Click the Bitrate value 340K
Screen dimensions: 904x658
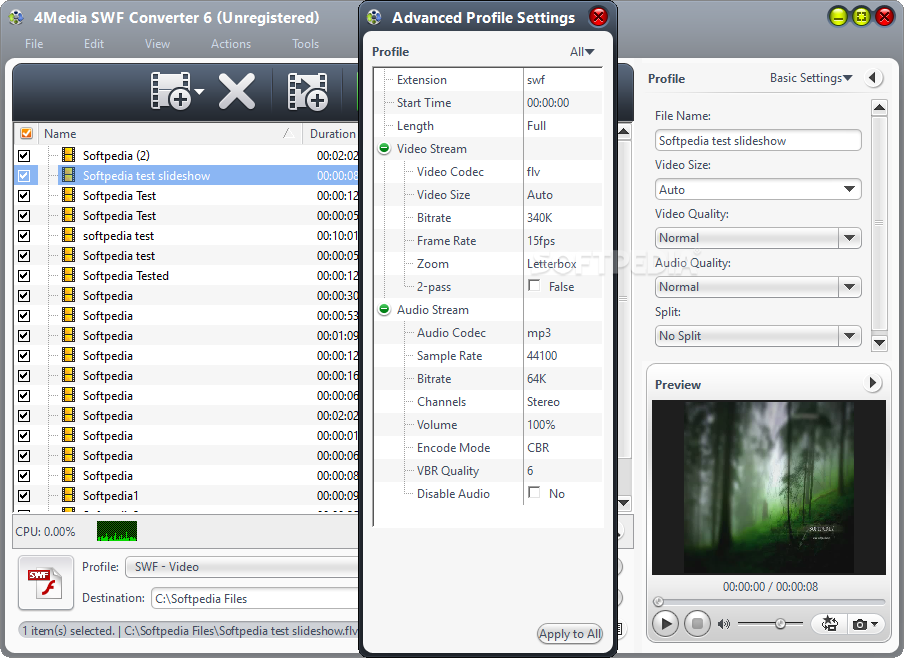pyautogui.click(x=540, y=217)
